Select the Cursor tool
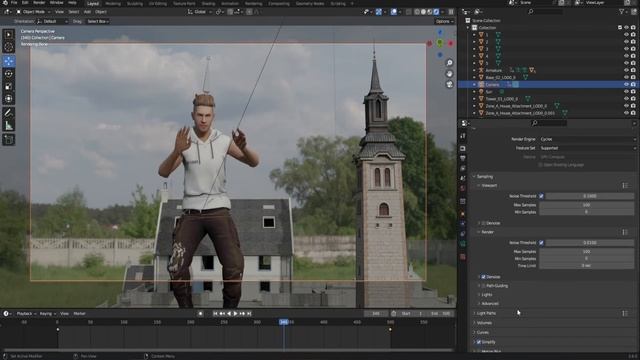640x360 pixels. [9, 47]
